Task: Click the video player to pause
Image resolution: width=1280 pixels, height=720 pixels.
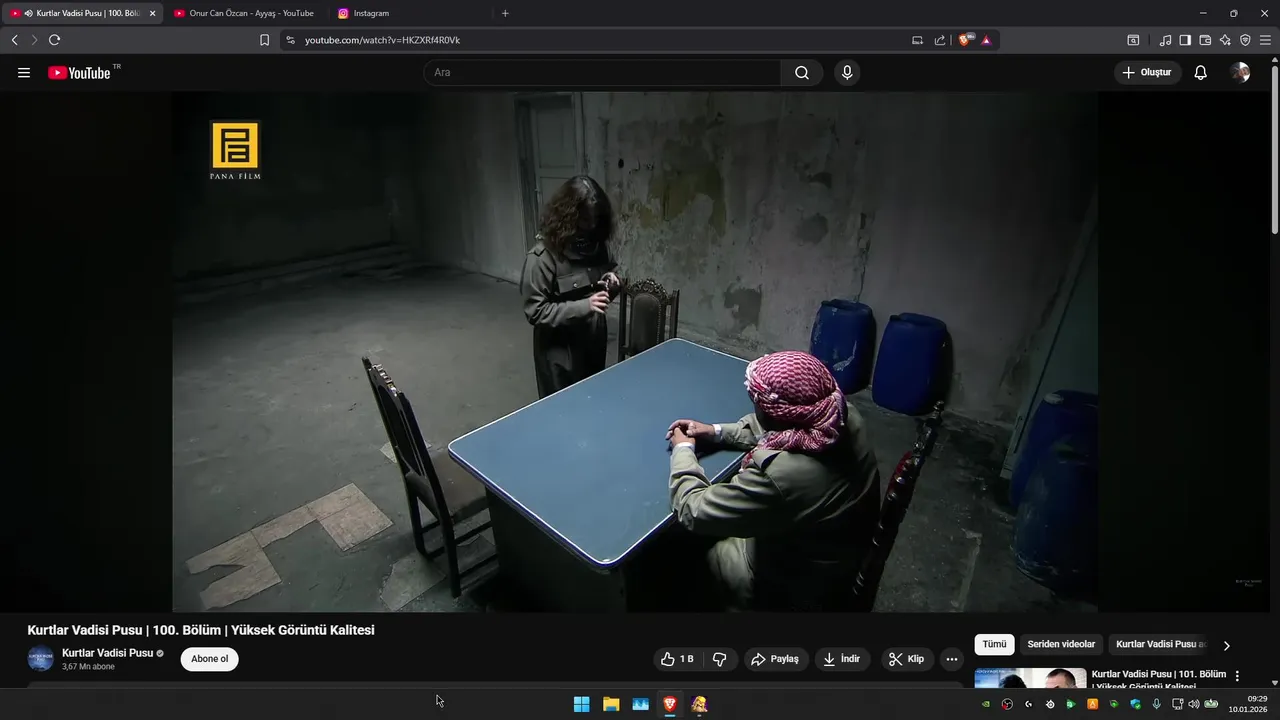Action: pyautogui.click(x=635, y=352)
